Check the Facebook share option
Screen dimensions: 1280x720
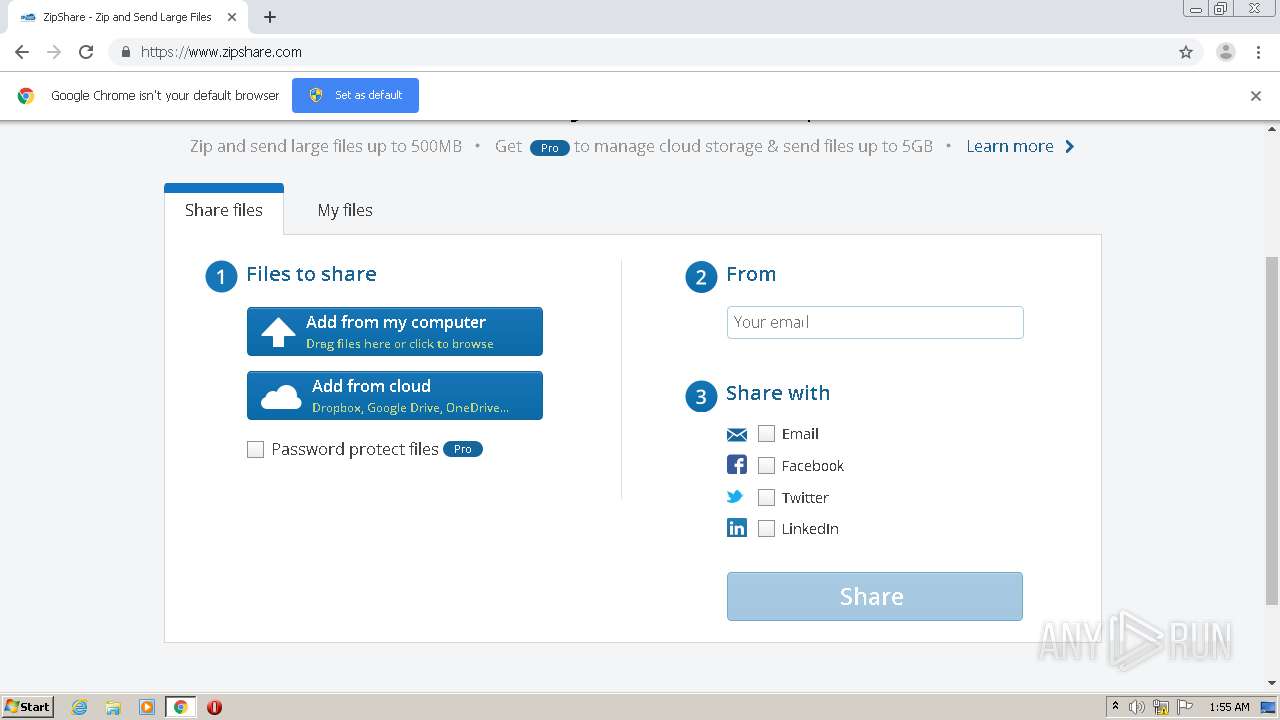point(767,466)
